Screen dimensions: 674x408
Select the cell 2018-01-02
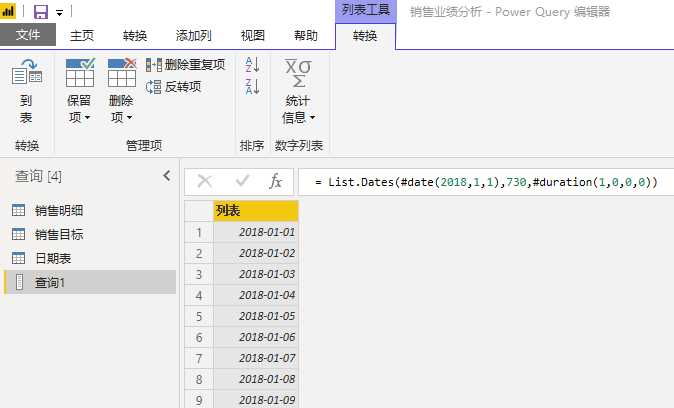(x=256, y=253)
